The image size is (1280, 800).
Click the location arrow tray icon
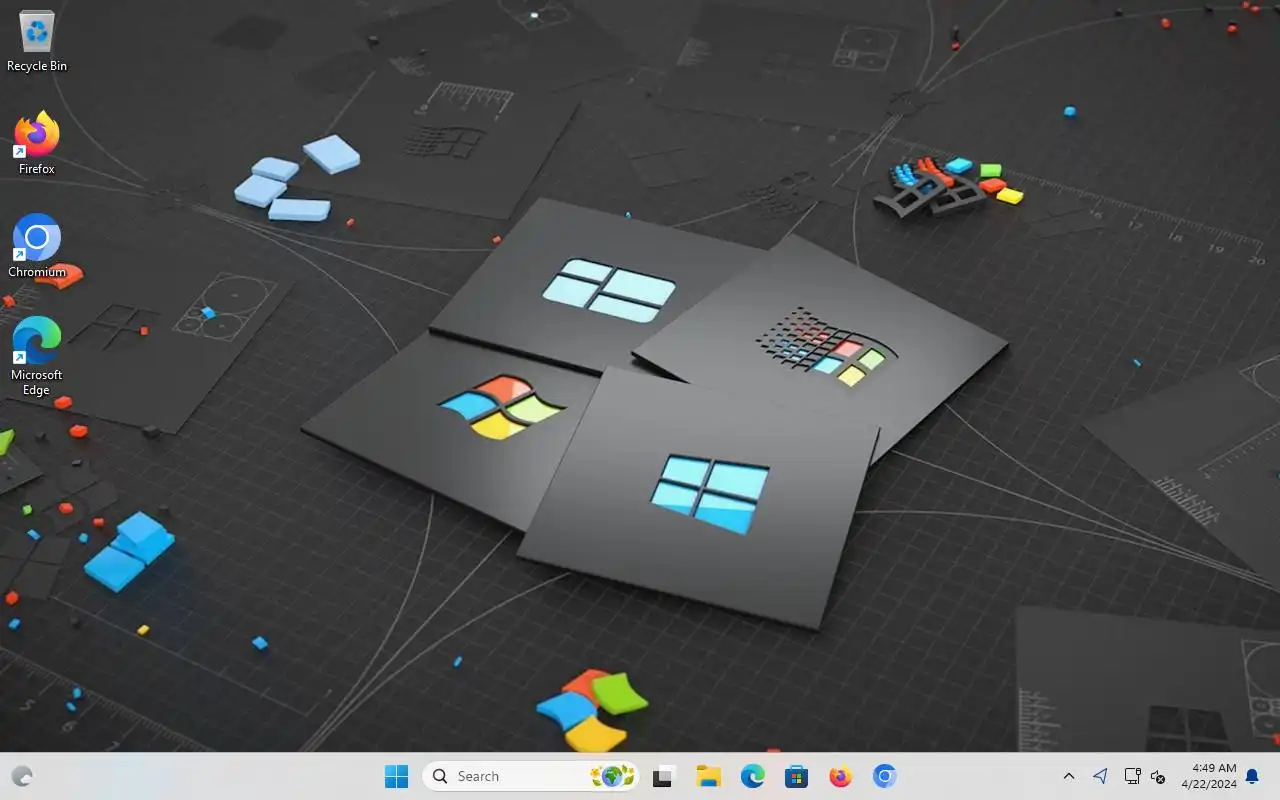point(1101,776)
